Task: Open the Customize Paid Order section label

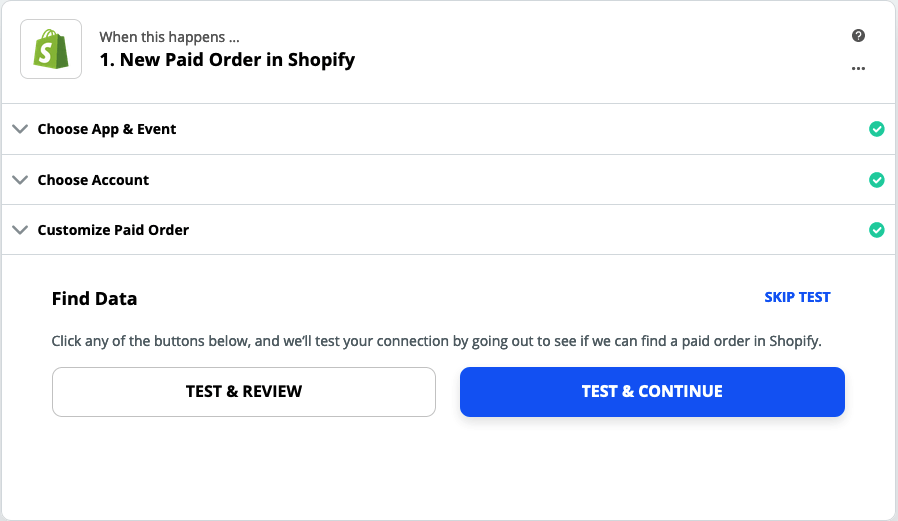Action: tap(113, 230)
